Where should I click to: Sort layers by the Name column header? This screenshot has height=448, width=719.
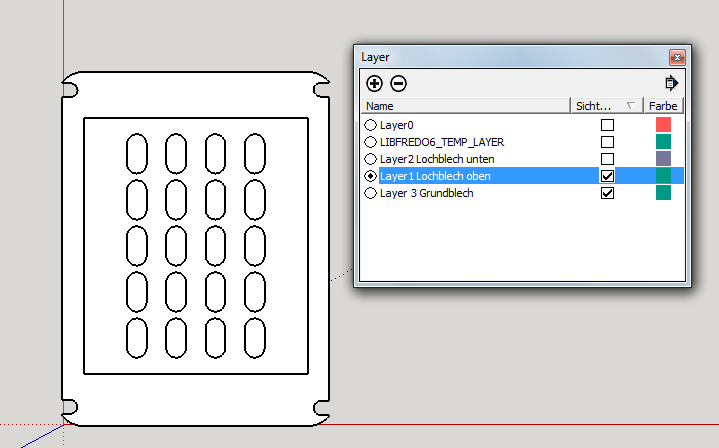(x=465, y=106)
